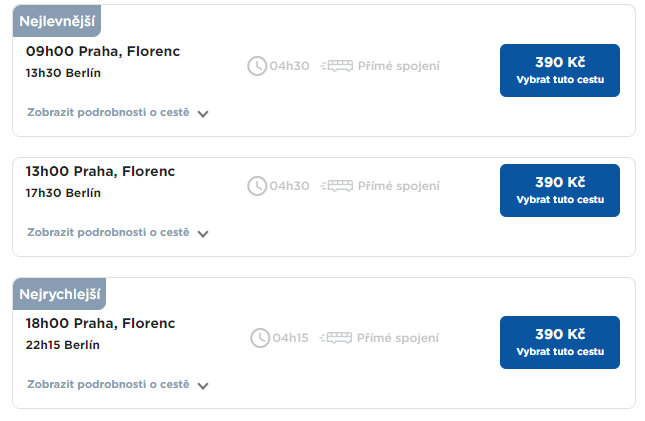Select the 18h00 trip for 390 Kč
Screen dimensions: 645x421
(560, 342)
